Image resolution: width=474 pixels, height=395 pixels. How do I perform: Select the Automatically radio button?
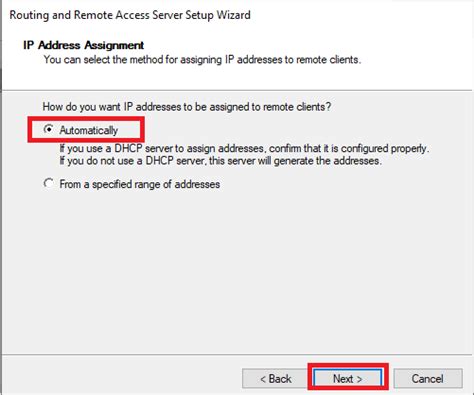point(49,129)
